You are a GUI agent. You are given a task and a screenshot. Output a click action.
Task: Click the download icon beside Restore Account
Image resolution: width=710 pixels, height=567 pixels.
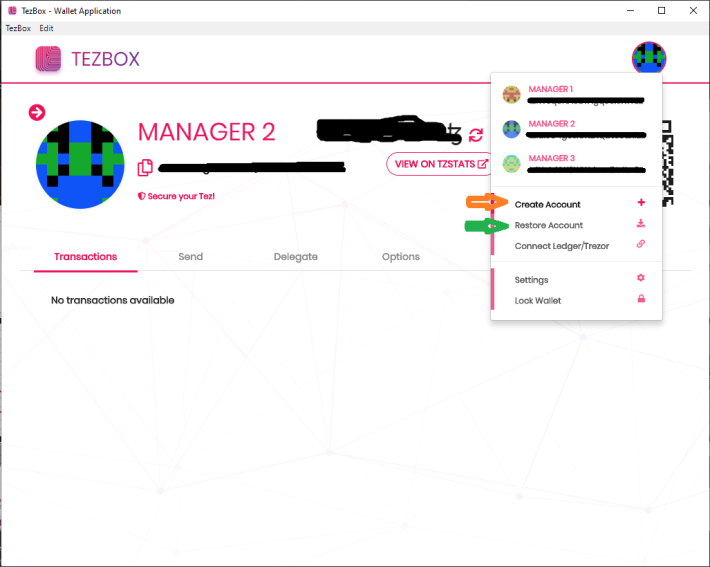641,224
